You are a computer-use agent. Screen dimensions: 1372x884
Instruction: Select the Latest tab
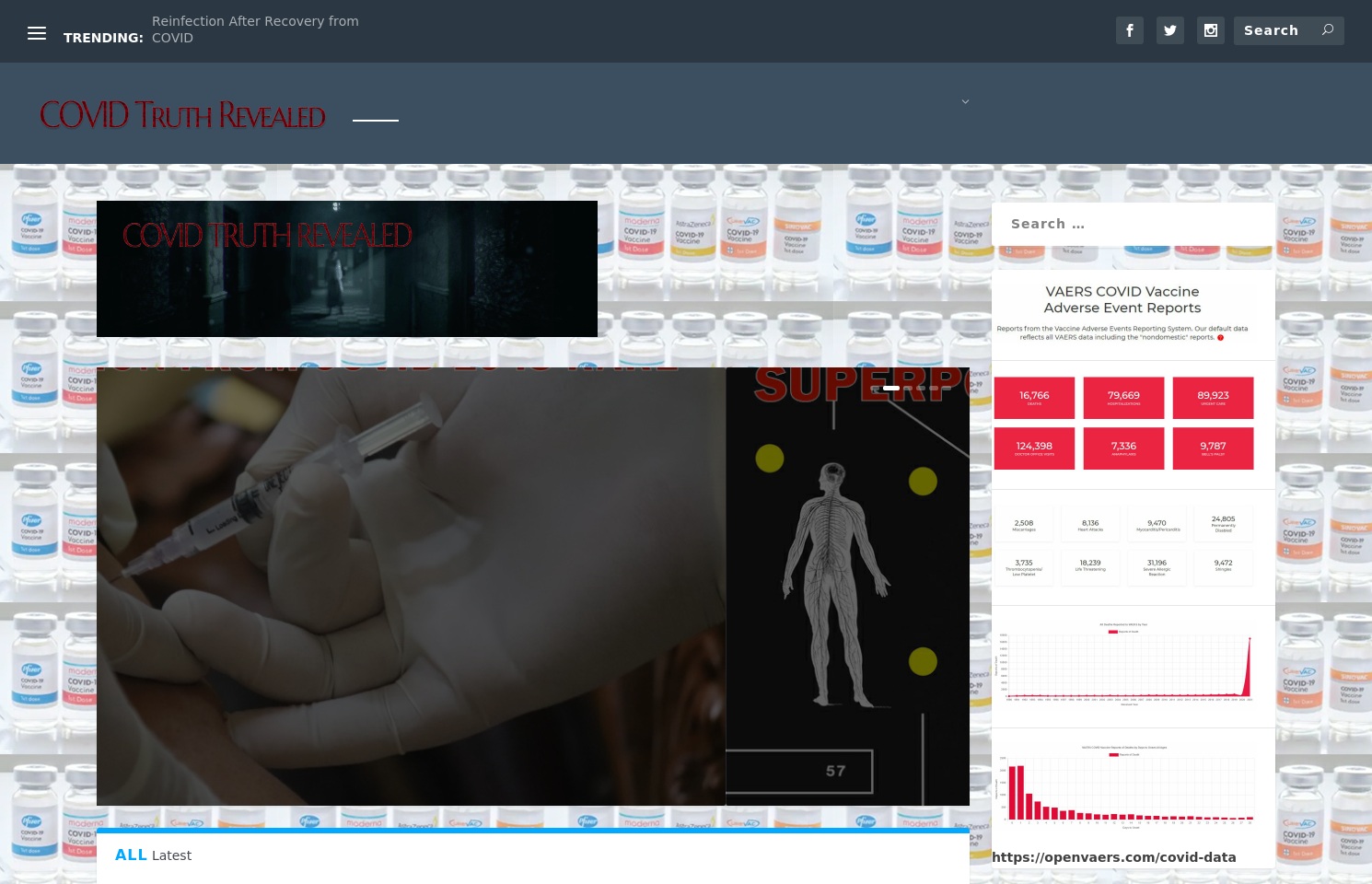[x=172, y=855]
